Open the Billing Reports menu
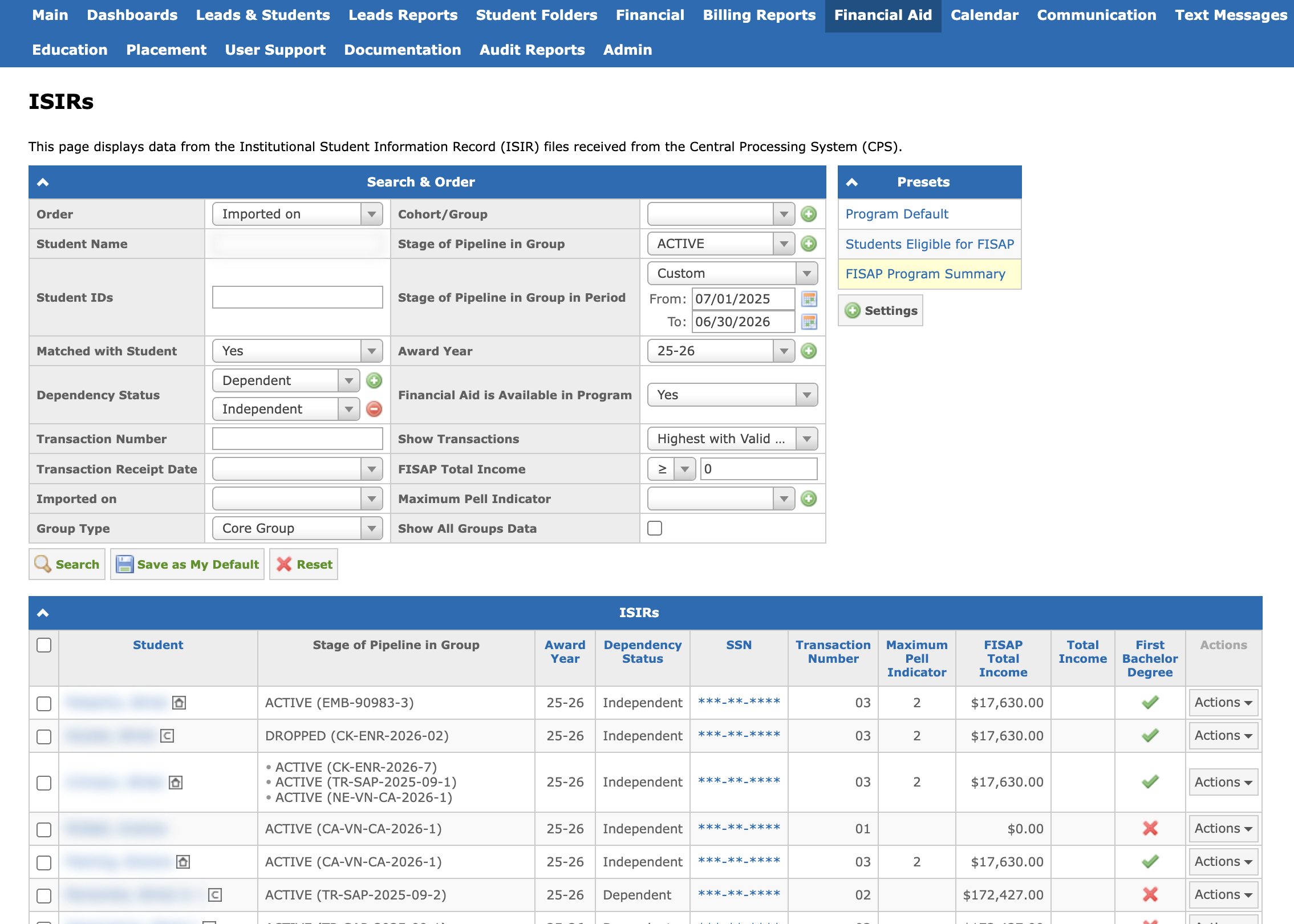Screen dimensions: 1294x924 pos(758,15)
